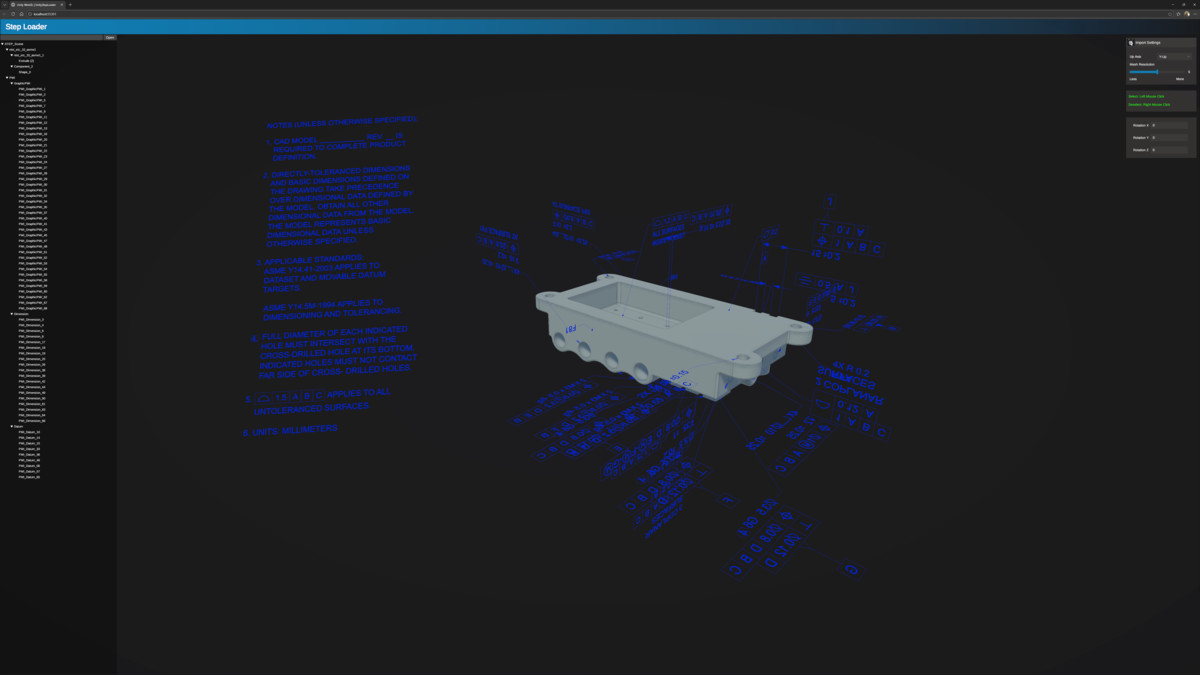Select PMI_Datum_10 in the tree

point(29,432)
